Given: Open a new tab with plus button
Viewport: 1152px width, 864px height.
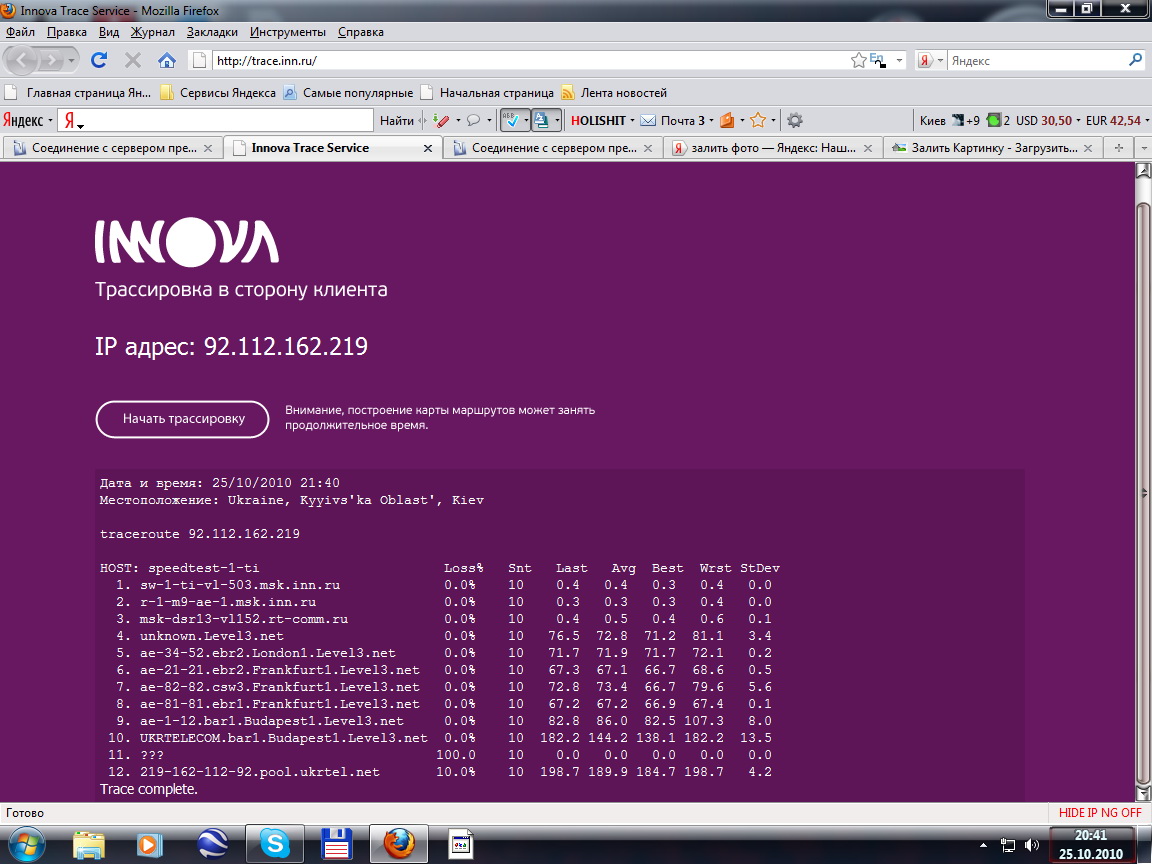Looking at the screenshot, I should click(1118, 148).
